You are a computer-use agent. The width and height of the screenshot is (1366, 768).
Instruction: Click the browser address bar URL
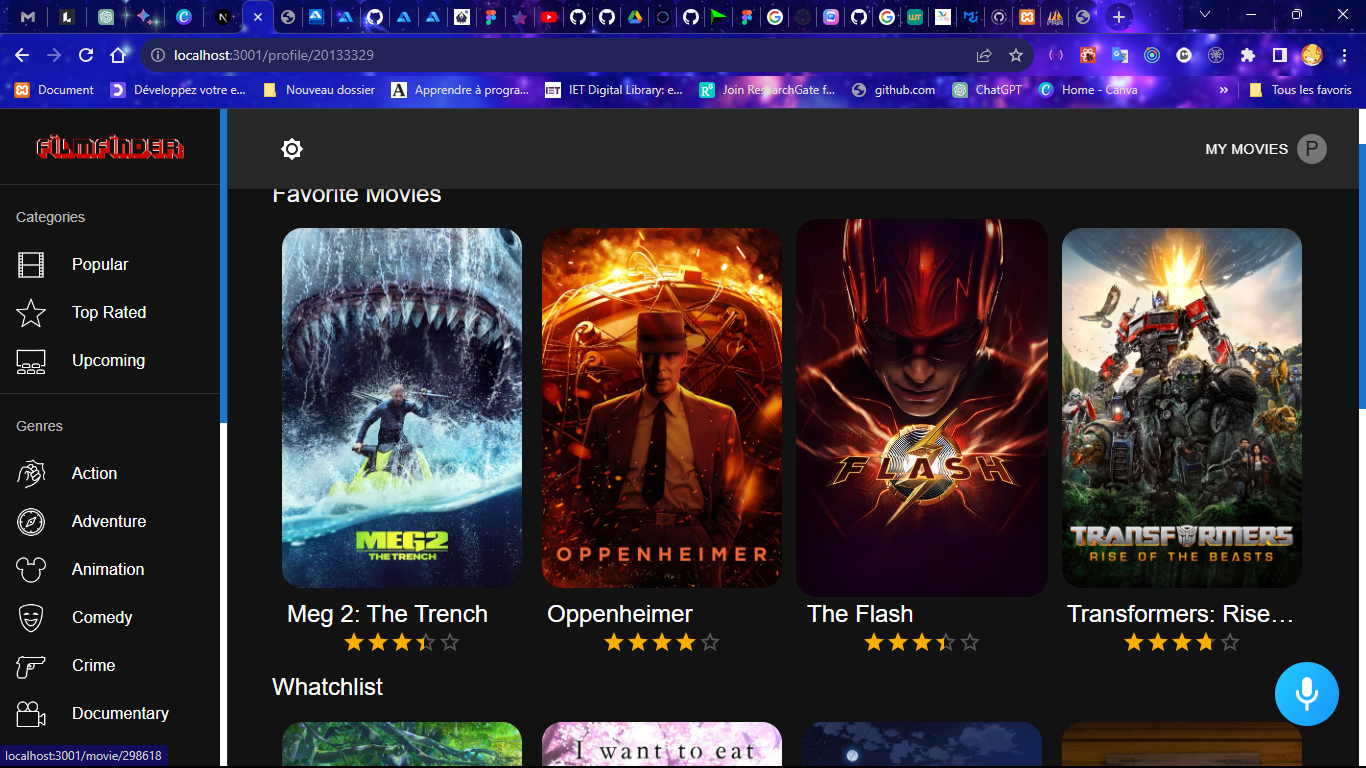274,56
